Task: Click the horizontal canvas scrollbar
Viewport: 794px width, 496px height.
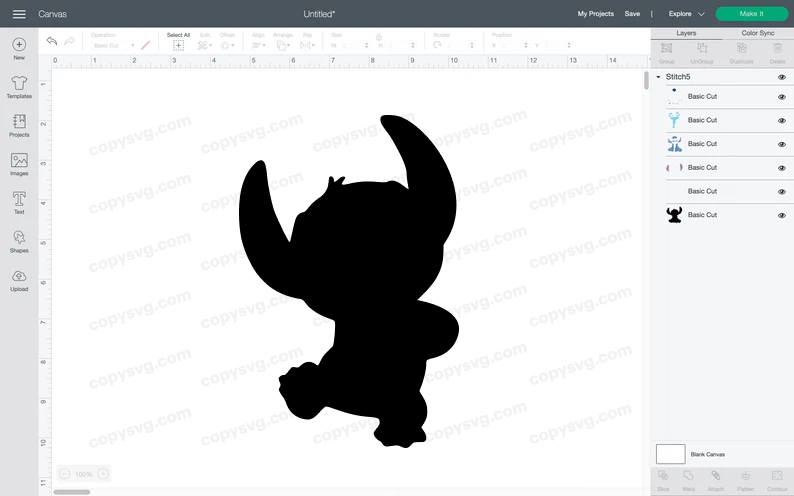Action: point(71,492)
